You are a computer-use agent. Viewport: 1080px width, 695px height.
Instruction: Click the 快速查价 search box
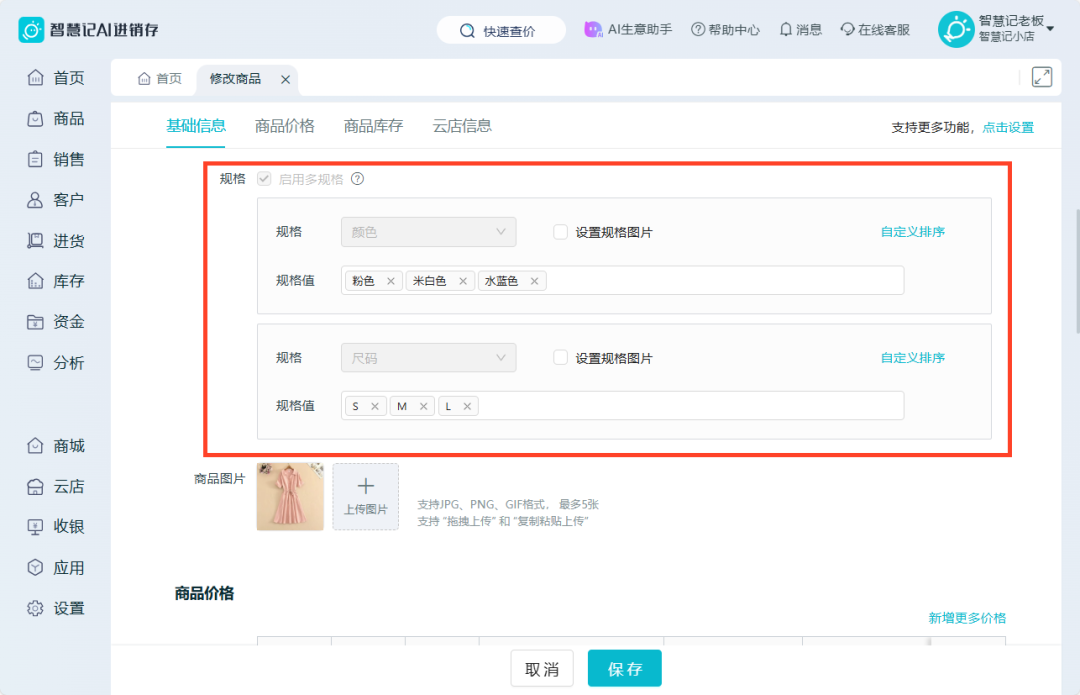pos(501,30)
